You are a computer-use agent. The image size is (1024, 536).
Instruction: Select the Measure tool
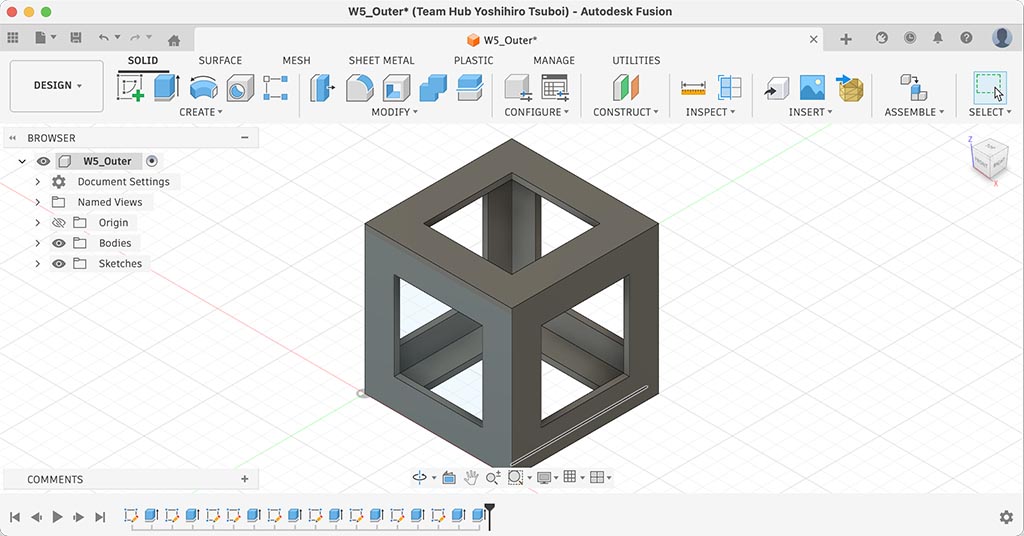coord(693,87)
